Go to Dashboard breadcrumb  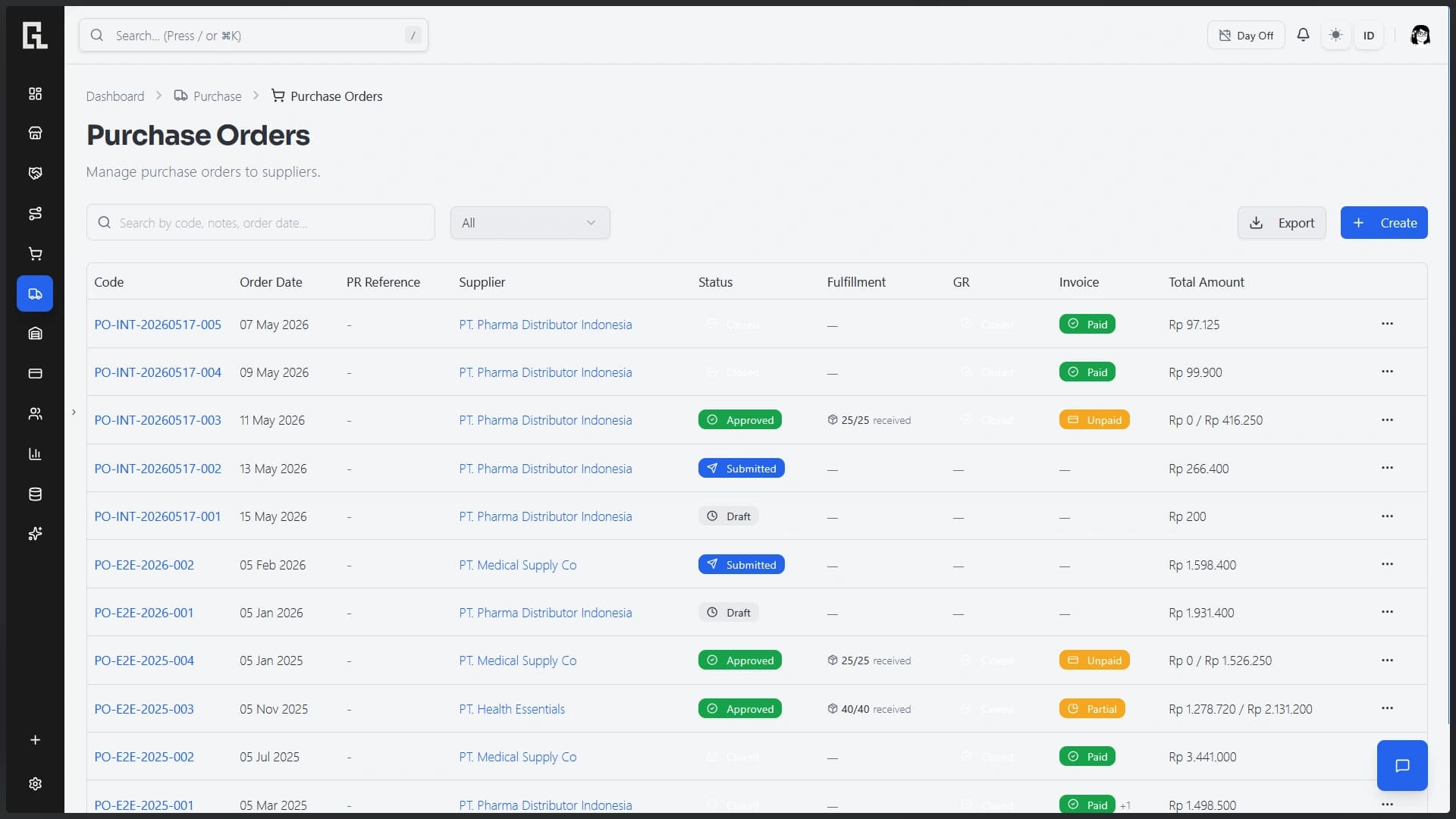(115, 96)
